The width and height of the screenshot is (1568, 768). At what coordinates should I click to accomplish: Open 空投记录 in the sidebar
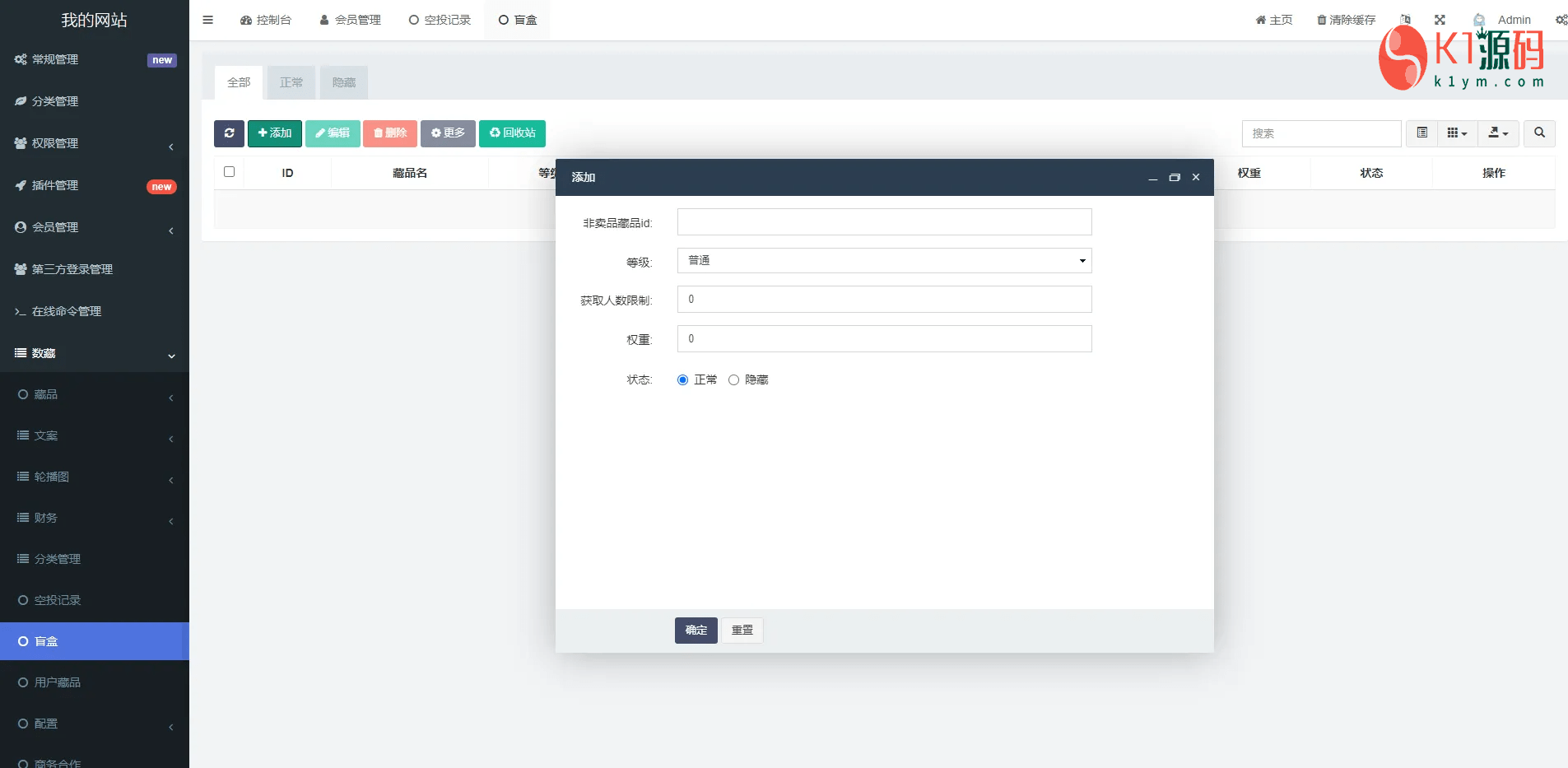(95, 600)
